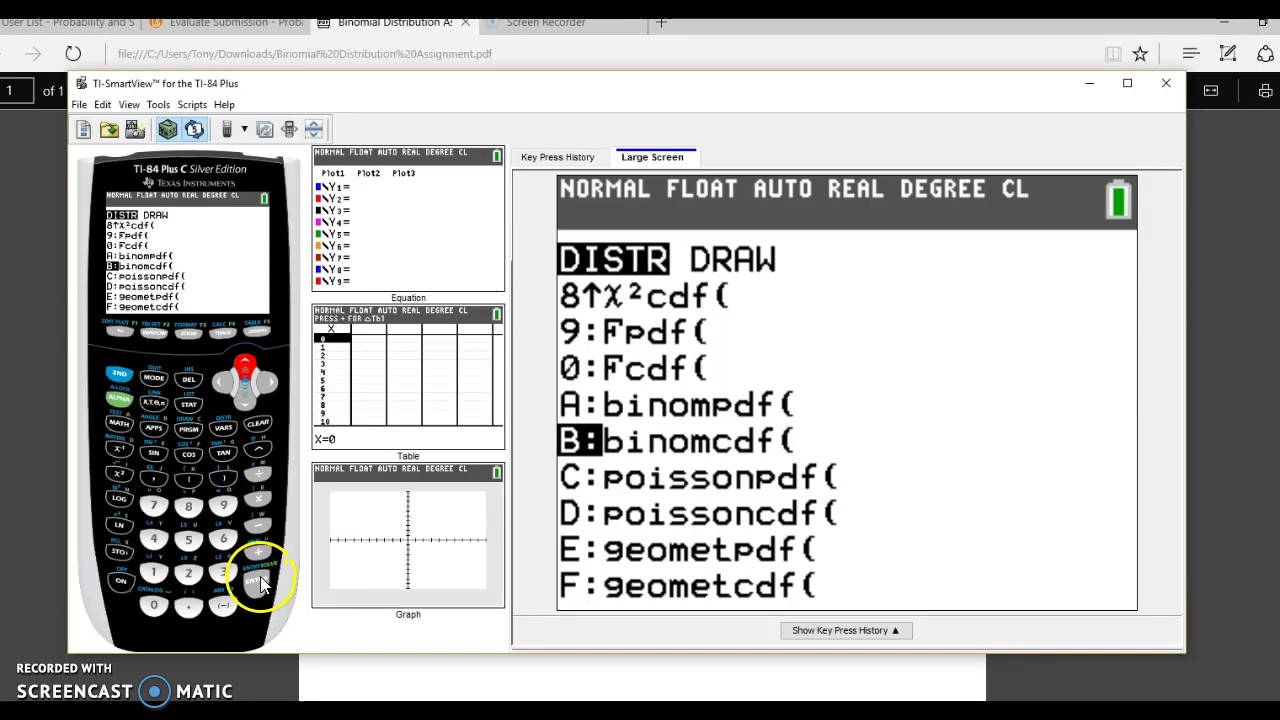
Task: Click 'B:binomcdf(' on the large screen
Action: click(x=676, y=441)
